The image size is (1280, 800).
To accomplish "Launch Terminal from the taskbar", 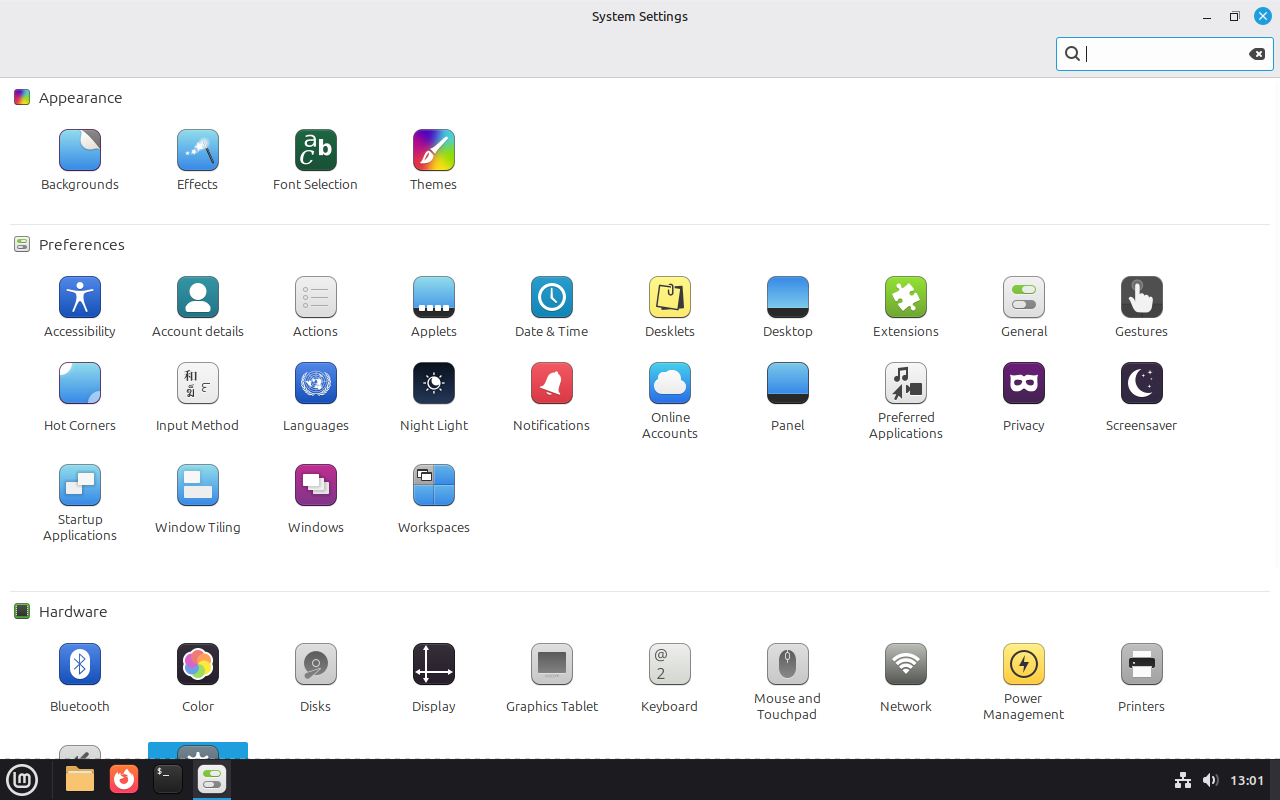I will [x=168, y=779].
